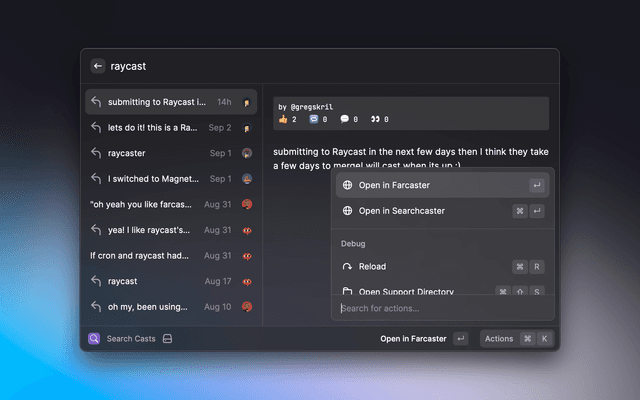Image resolution: width=640 pixels, height=400 pixels.
Task: Click the purple Search Casts extension icon
Action: point(93,339)
